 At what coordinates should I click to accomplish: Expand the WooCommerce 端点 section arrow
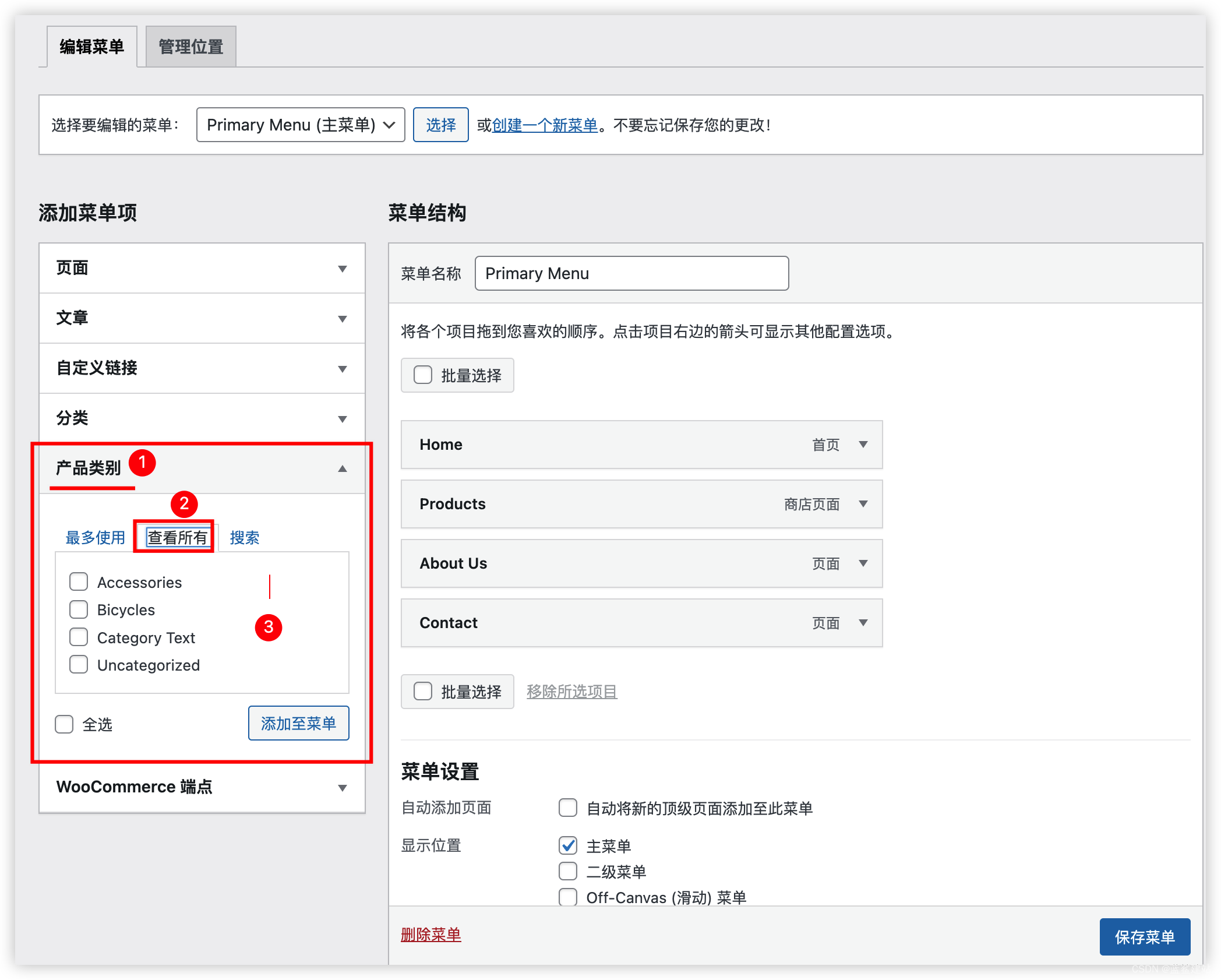point(343,788)
